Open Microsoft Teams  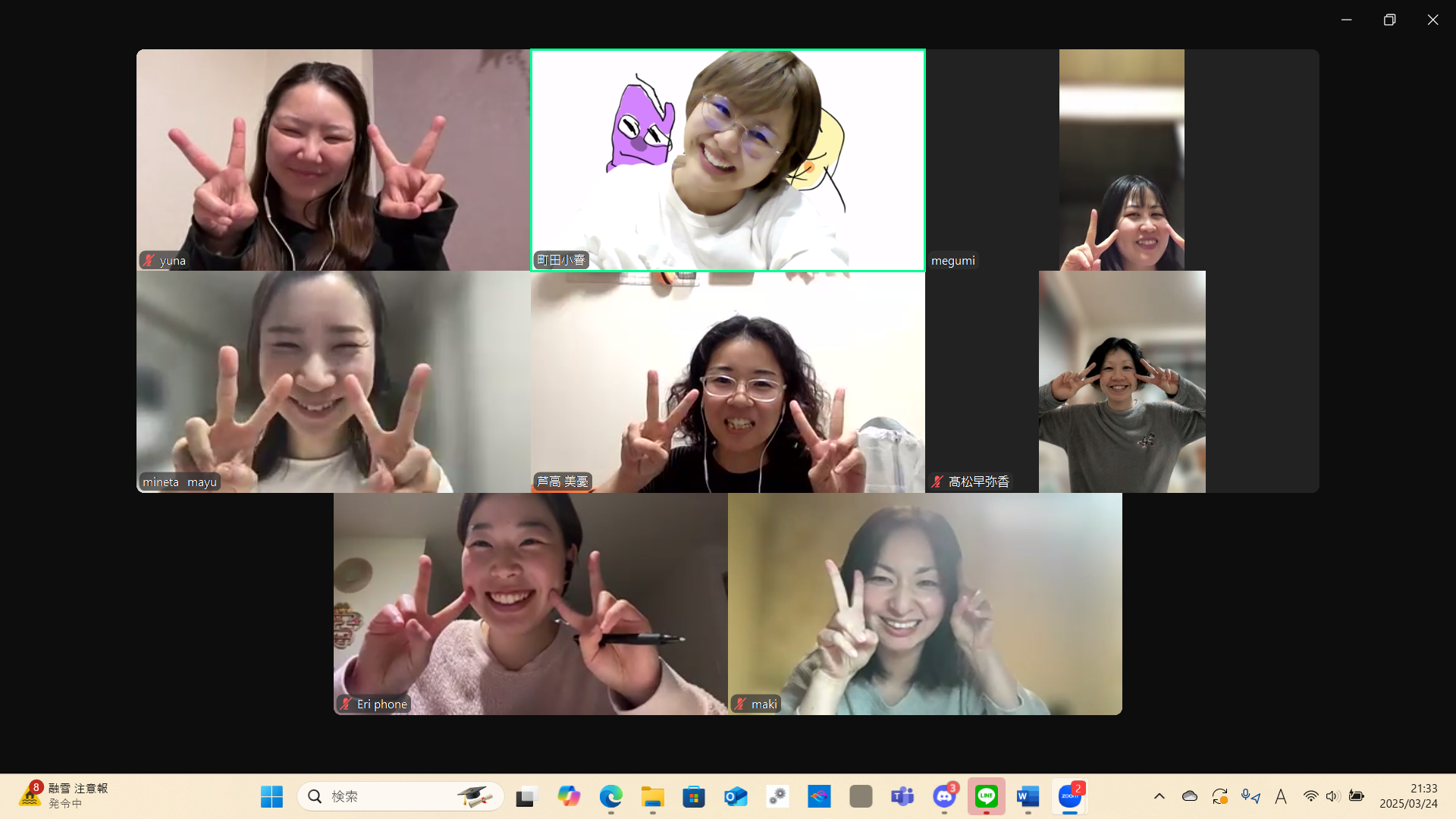click(902, 796)
